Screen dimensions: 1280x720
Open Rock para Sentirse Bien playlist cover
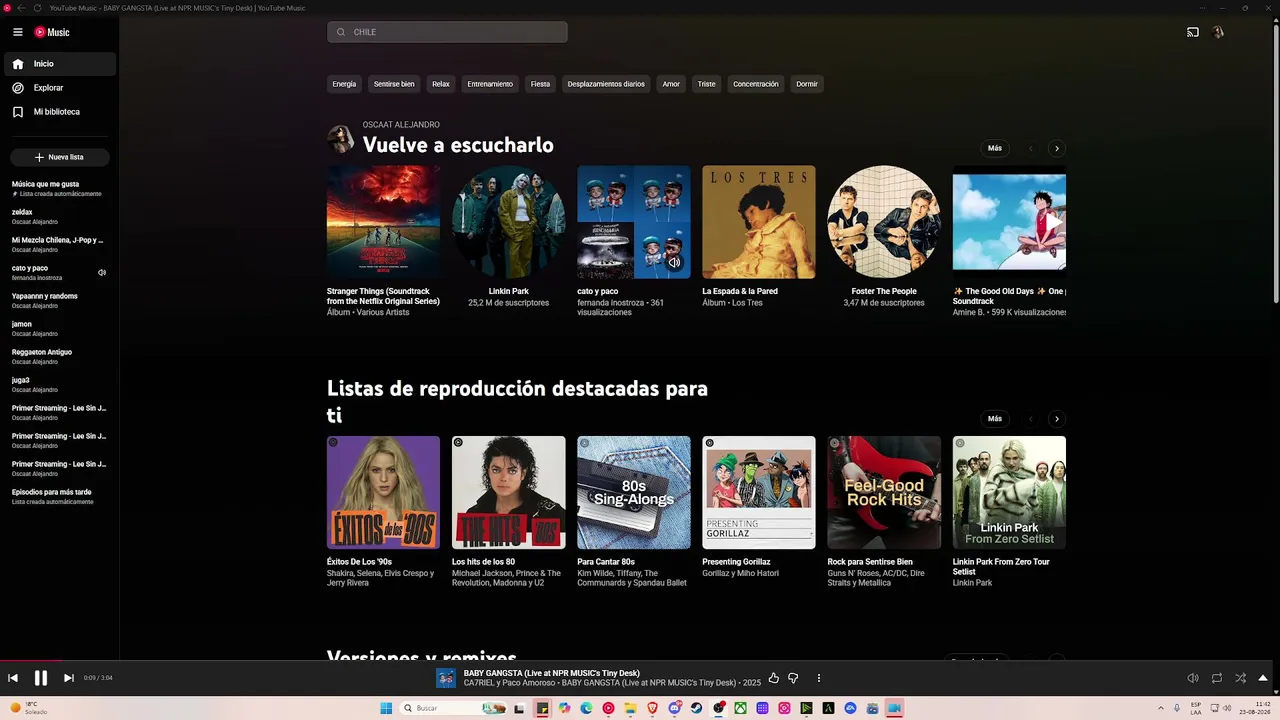[884, 492]
